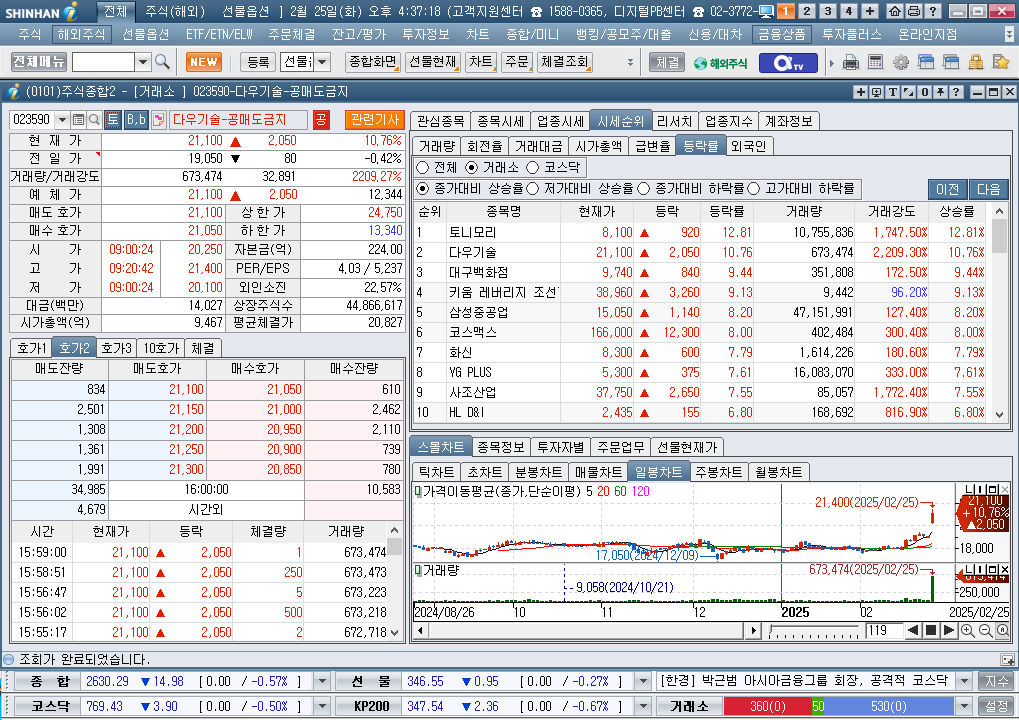Switch to the 관심종목 tab
Viewport: 1019px width, 720px height.
point(441,121)
